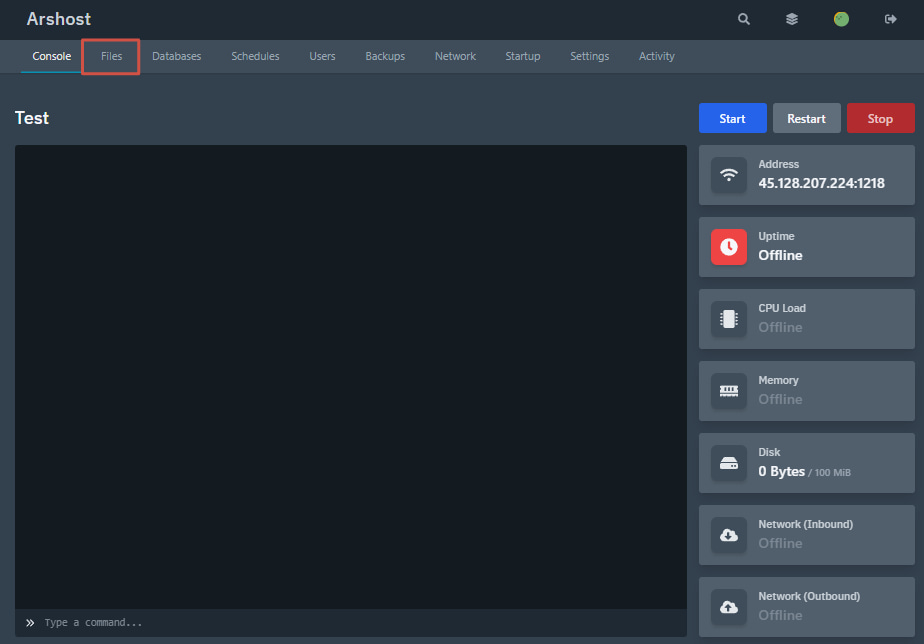Open the Databases tab

tap(176, 56)
